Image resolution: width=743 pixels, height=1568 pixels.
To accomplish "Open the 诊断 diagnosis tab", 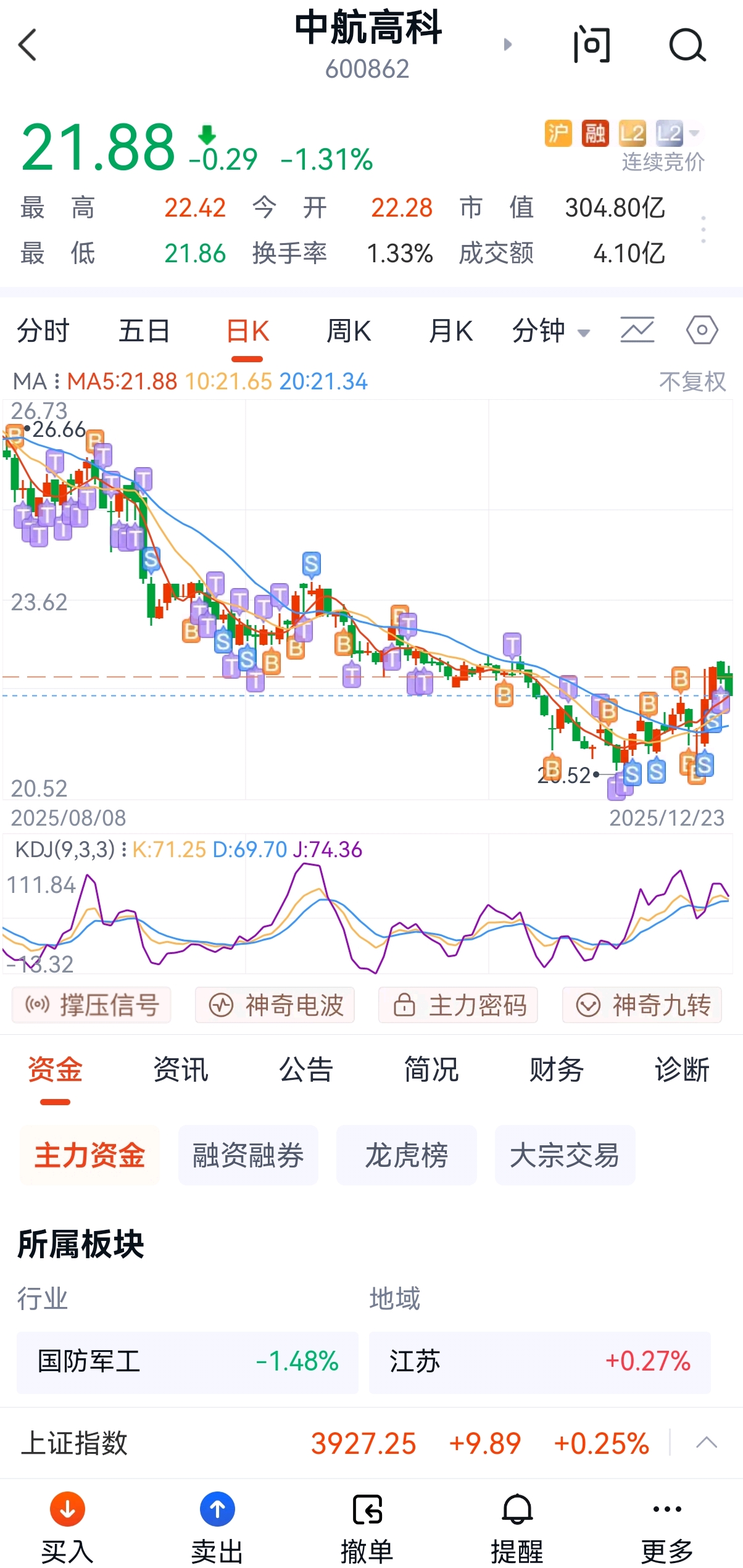I will [682, 1070].
